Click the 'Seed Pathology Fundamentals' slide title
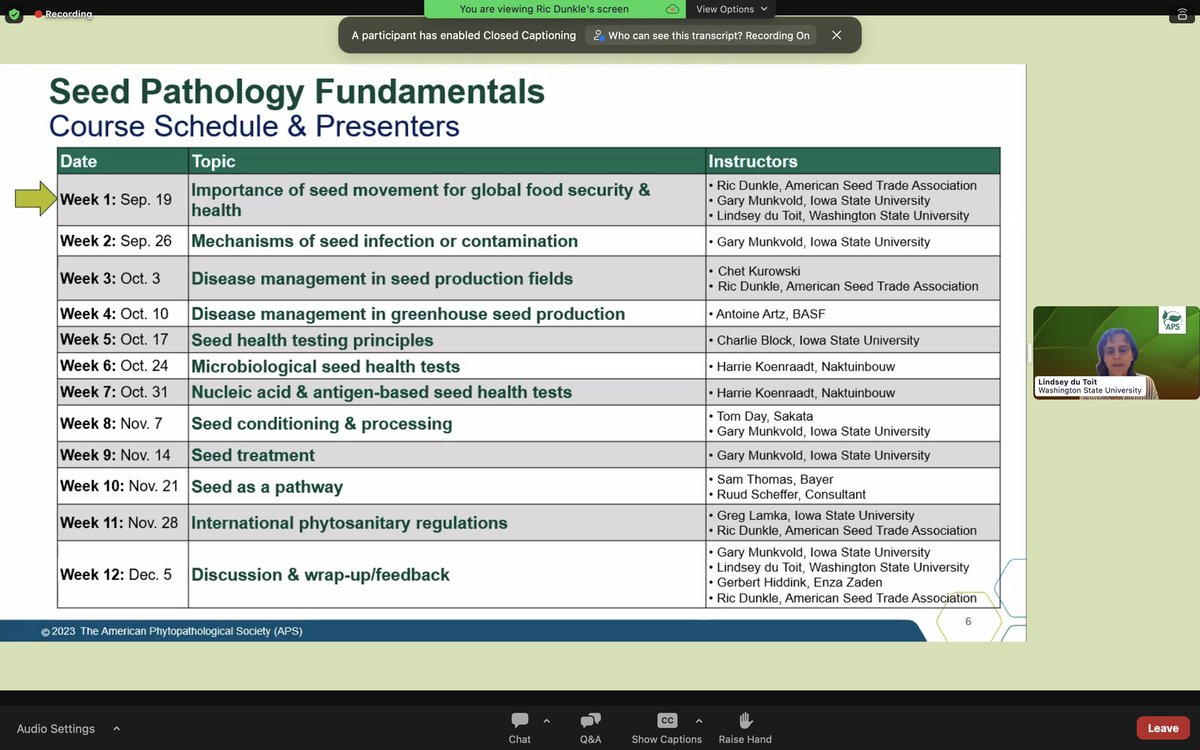Image resolution: width=1200 pixels, height=750 pixels. point(297,92)
